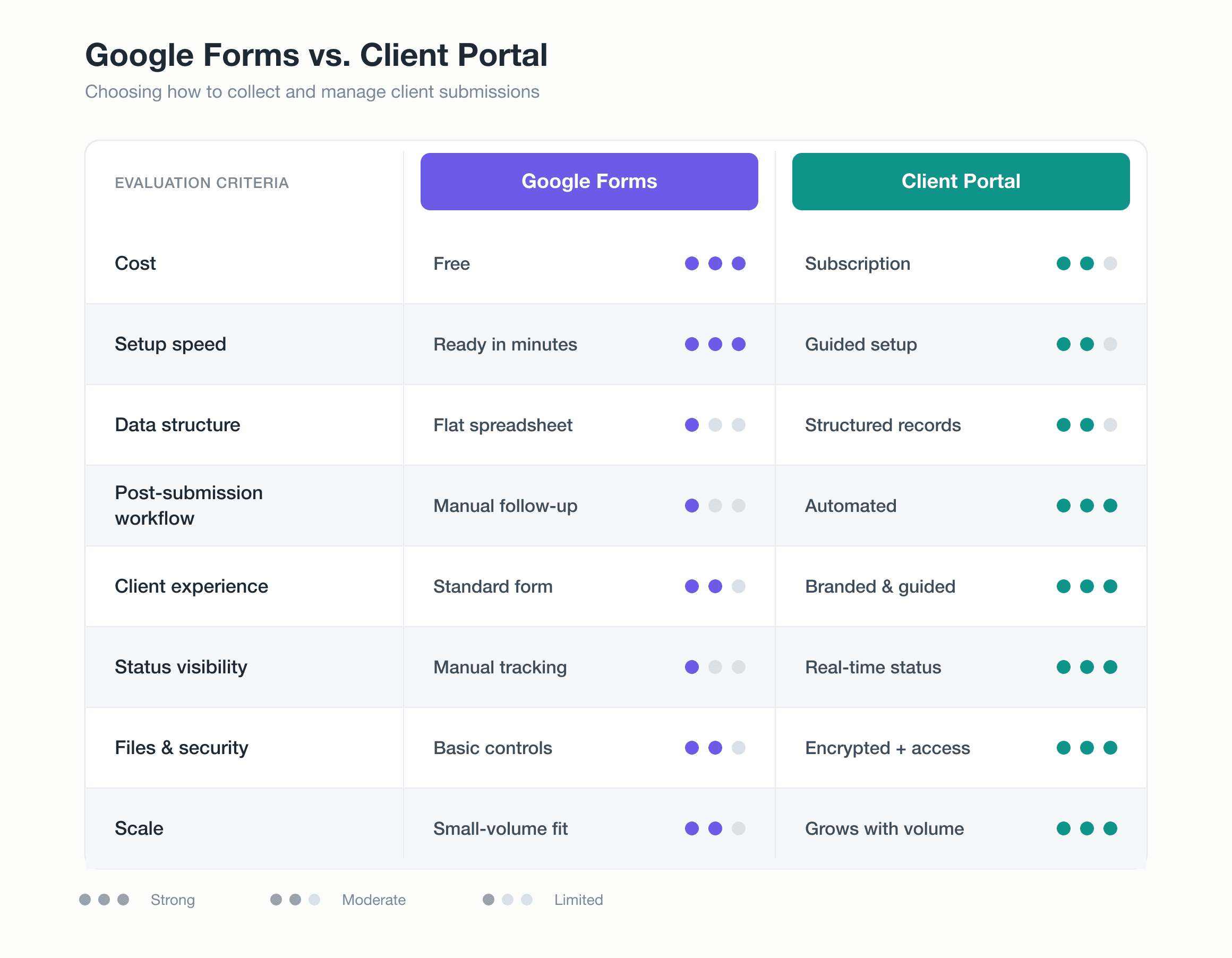1232x958 pixels.
Task: Click the 'Setup speed' criterion label
Action: (170, 344)
